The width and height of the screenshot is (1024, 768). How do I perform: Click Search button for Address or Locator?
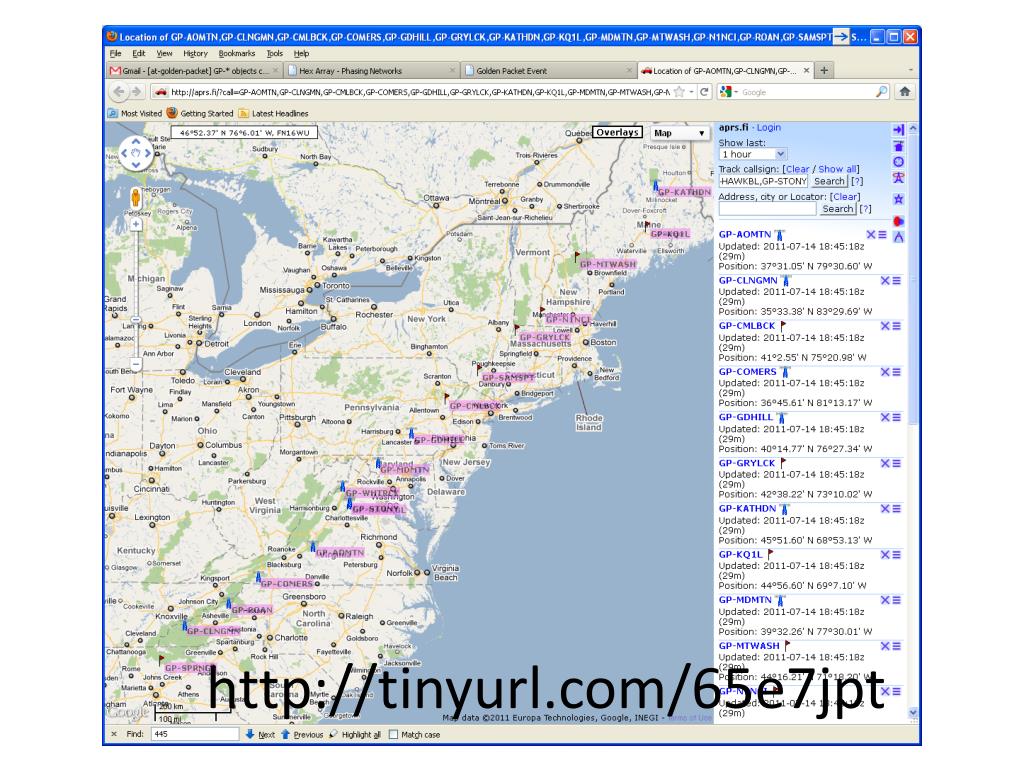[x=837, y=208]
